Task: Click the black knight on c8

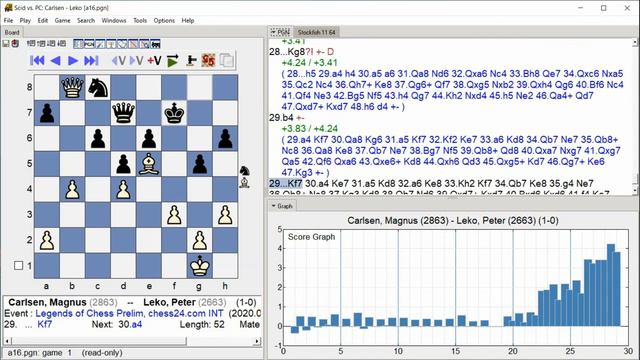Action: pos(98,87)
